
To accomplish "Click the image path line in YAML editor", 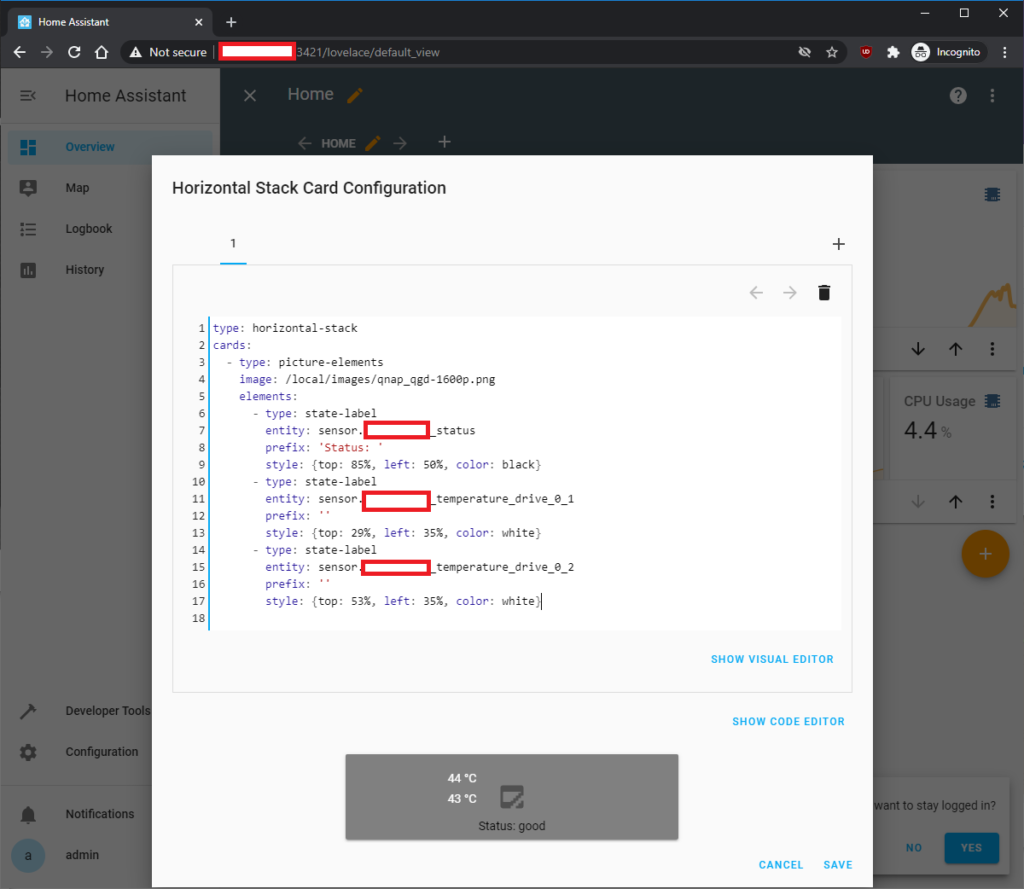I will [x=367, y=380].
